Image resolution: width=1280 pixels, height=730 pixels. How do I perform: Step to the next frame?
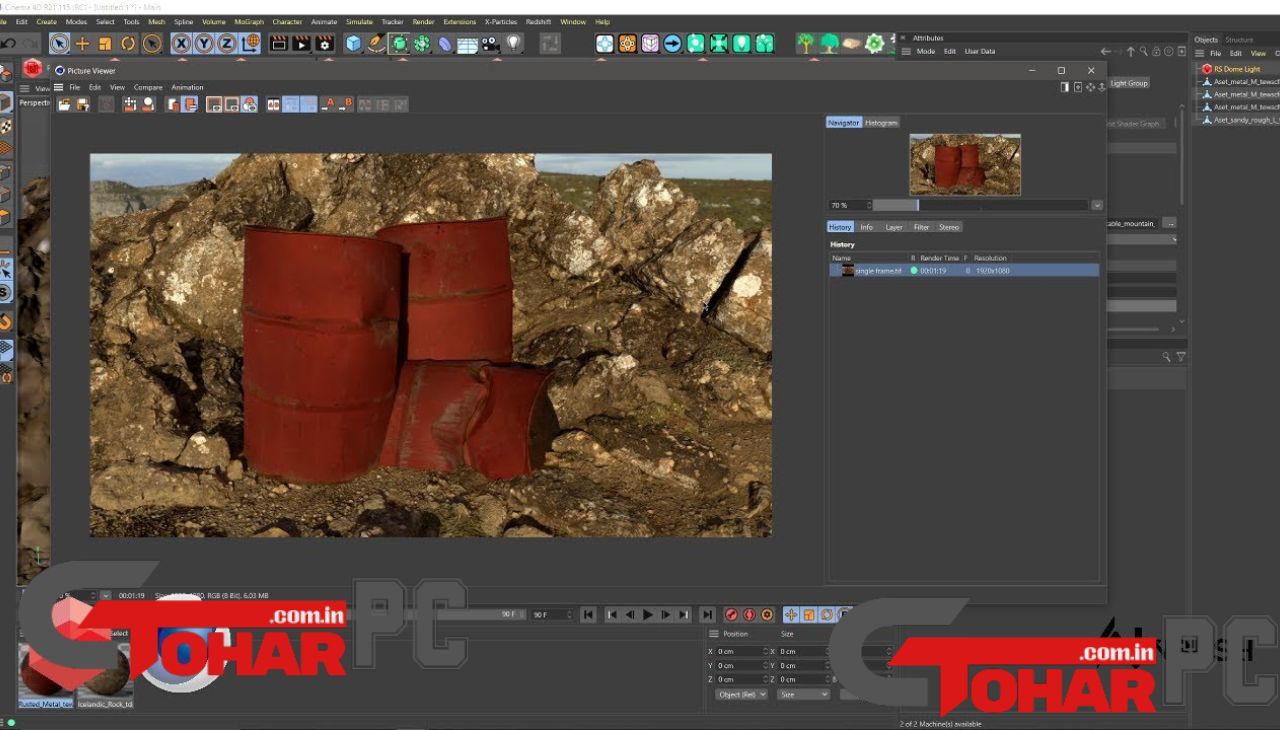[666, 615]
